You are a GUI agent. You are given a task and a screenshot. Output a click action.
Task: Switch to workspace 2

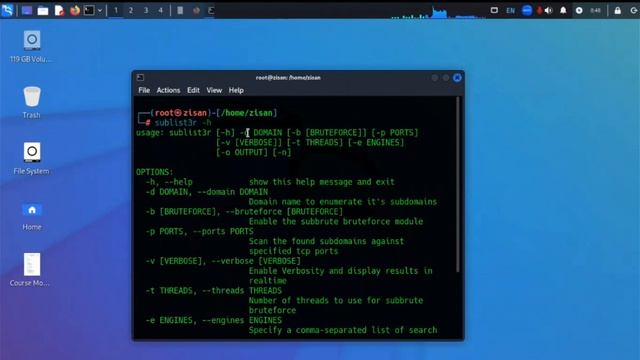(131, 11)
